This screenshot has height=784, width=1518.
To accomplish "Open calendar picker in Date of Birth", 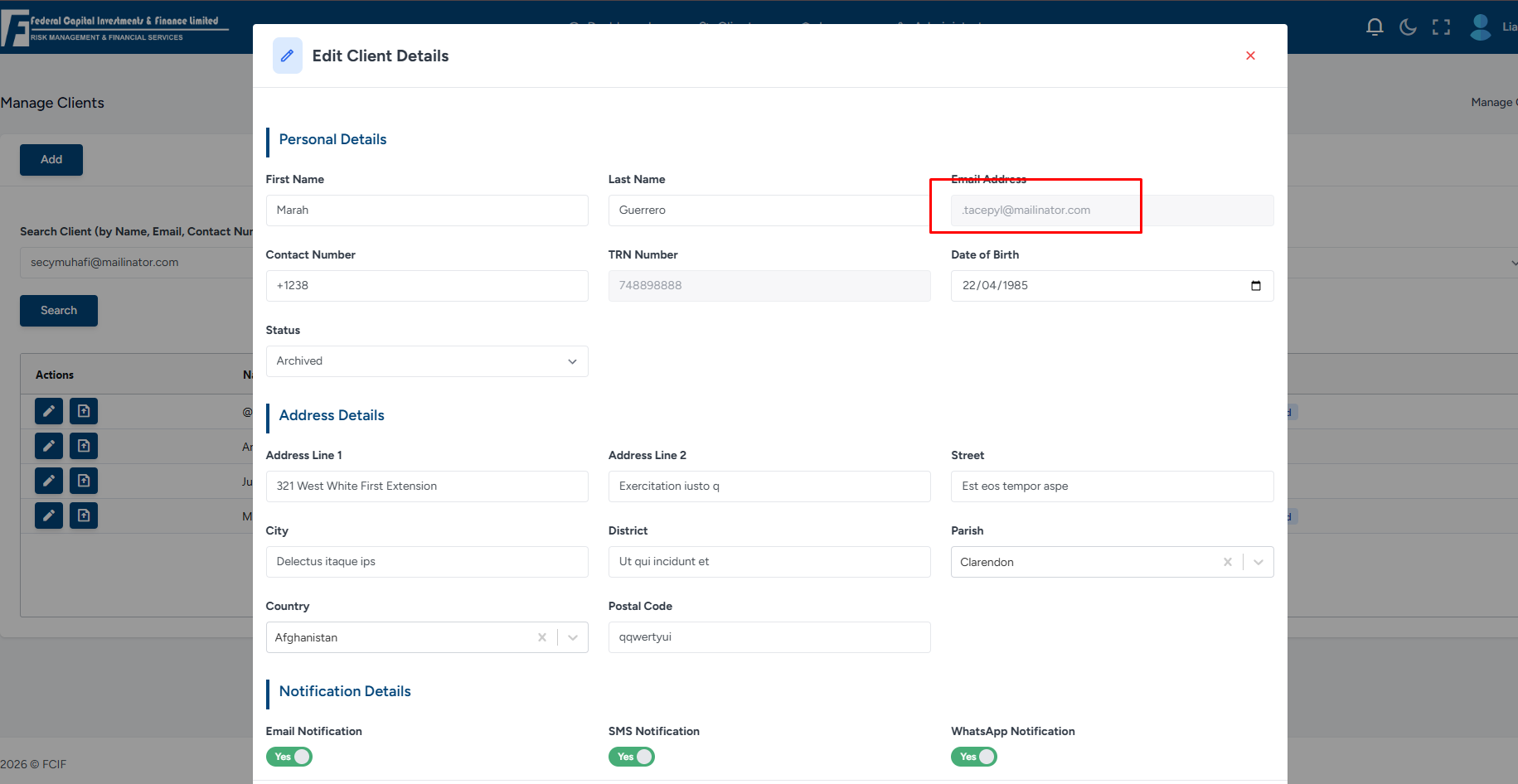I will tap(1255, 286).
